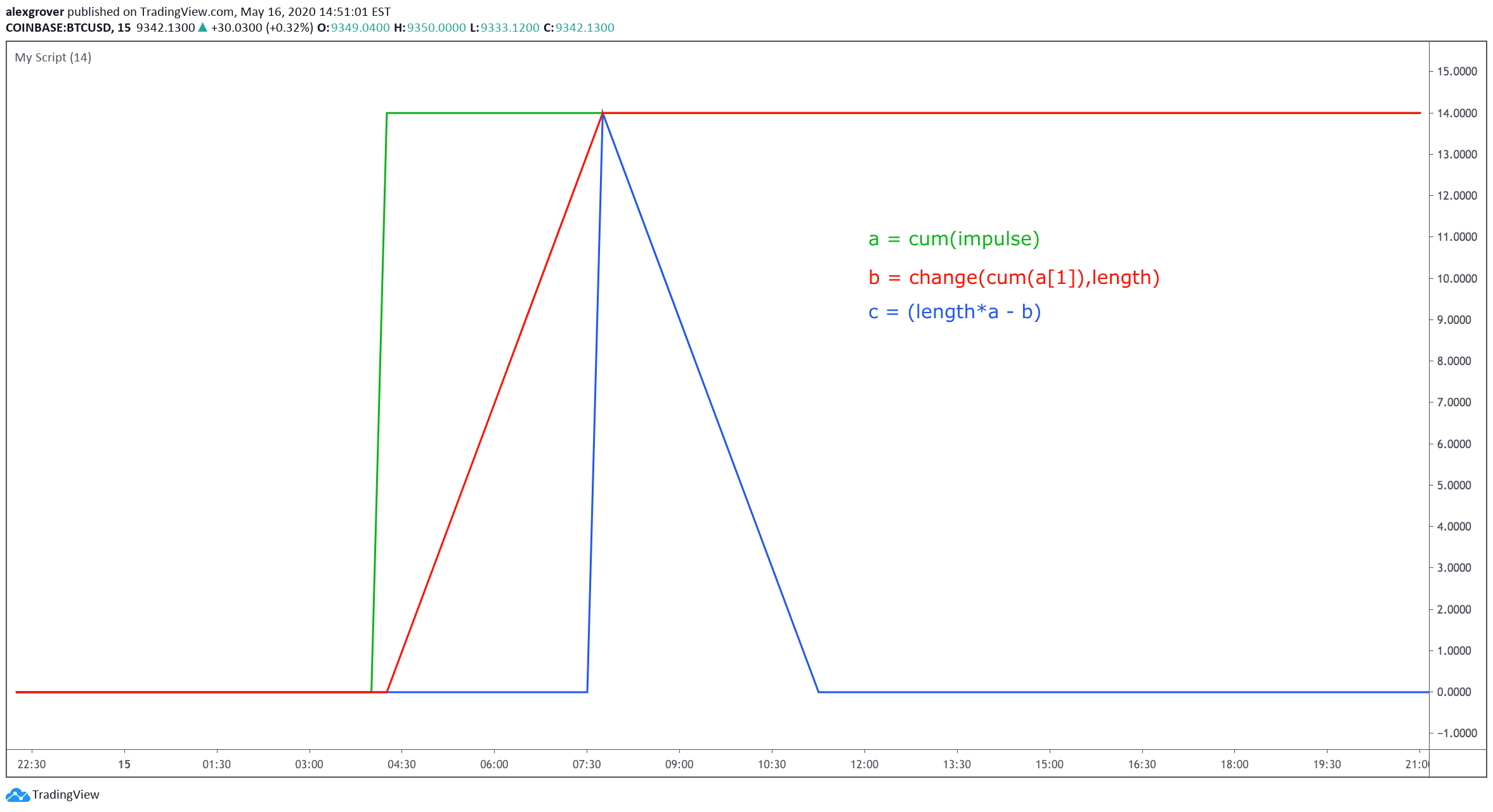Click the green line's flat top segment at 14
Image resolution: width=1493 pixels, height=812 pixels.
pyautogui.click(x=495, y=113)
